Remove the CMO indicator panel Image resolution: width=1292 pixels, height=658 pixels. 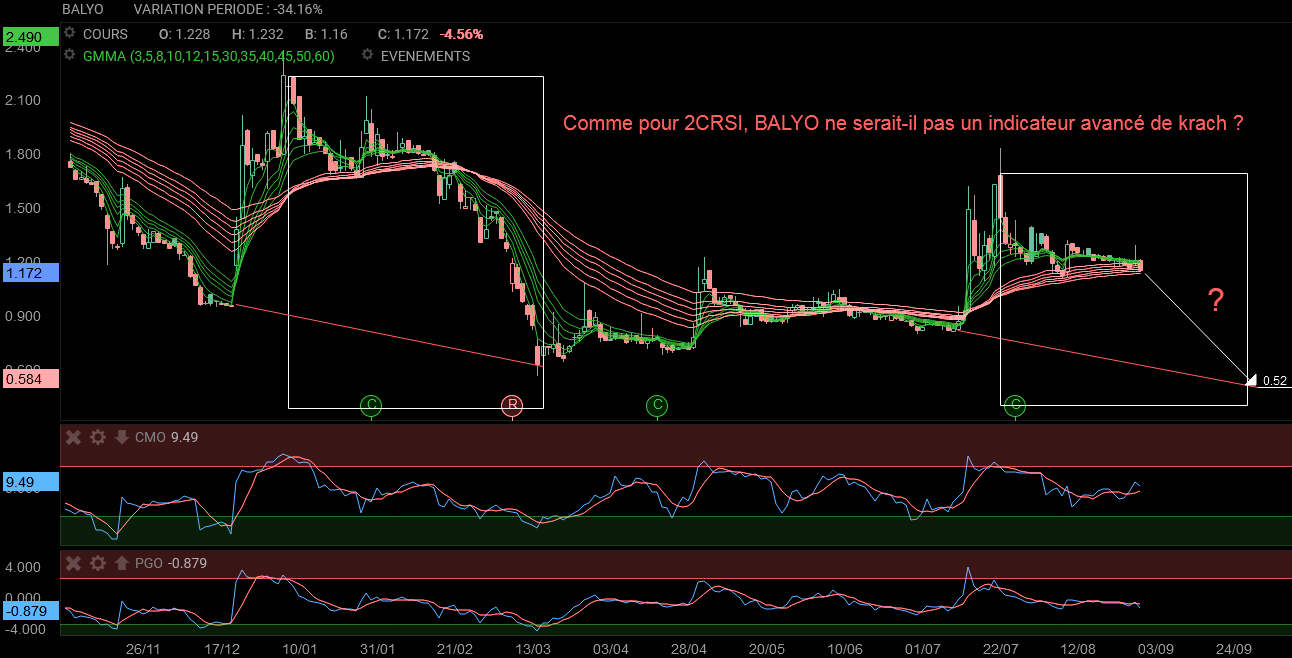pyautogui.click(x=73, y=437)
